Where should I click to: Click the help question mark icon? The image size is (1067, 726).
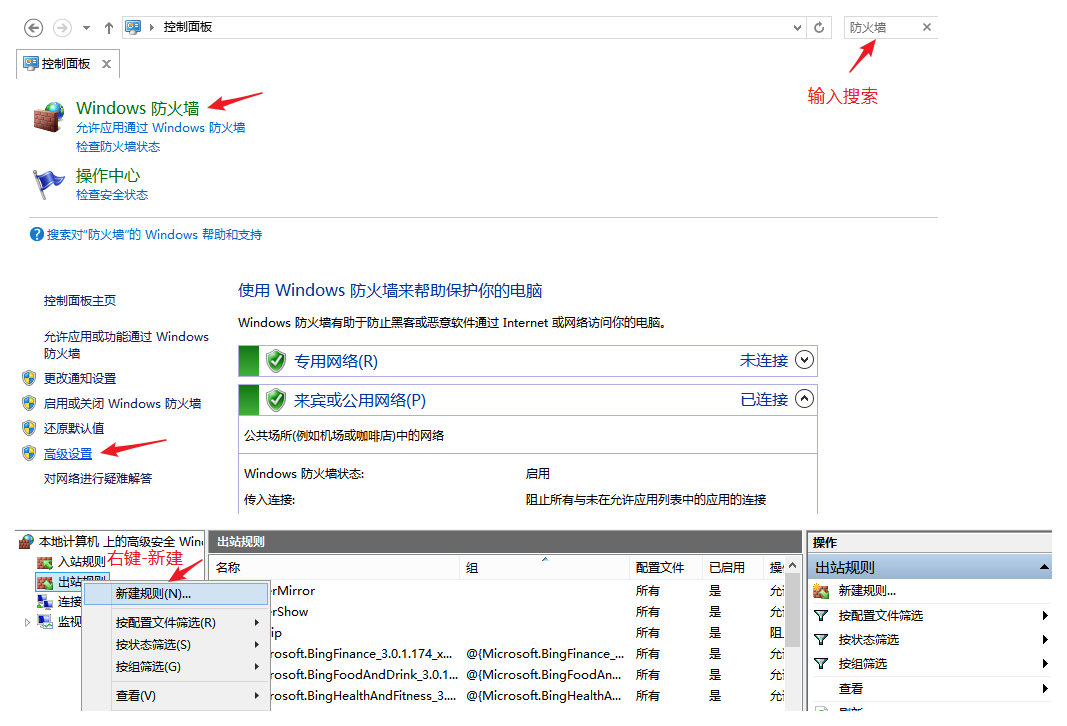[37, 234]
